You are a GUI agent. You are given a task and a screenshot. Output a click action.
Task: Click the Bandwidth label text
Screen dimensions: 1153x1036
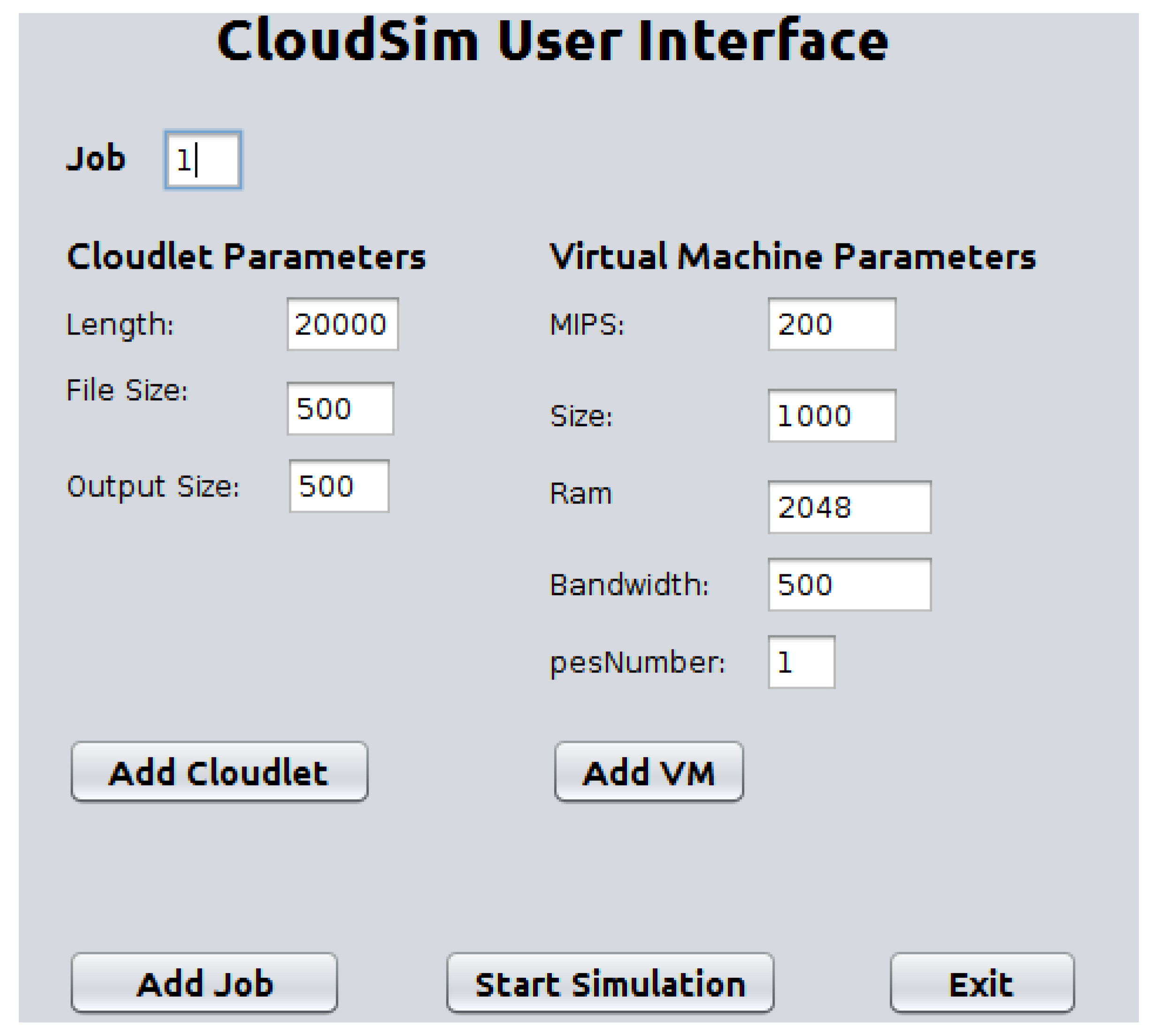(x=629, y=584)
